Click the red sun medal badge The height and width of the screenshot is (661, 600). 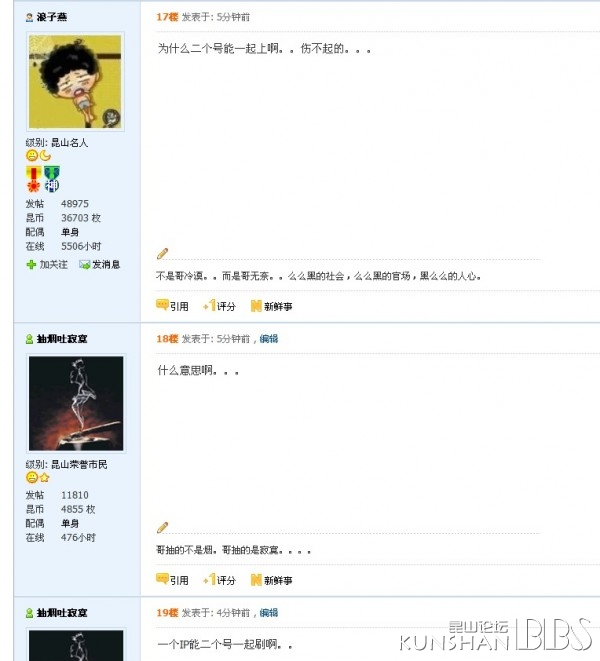tap(33, 179)
